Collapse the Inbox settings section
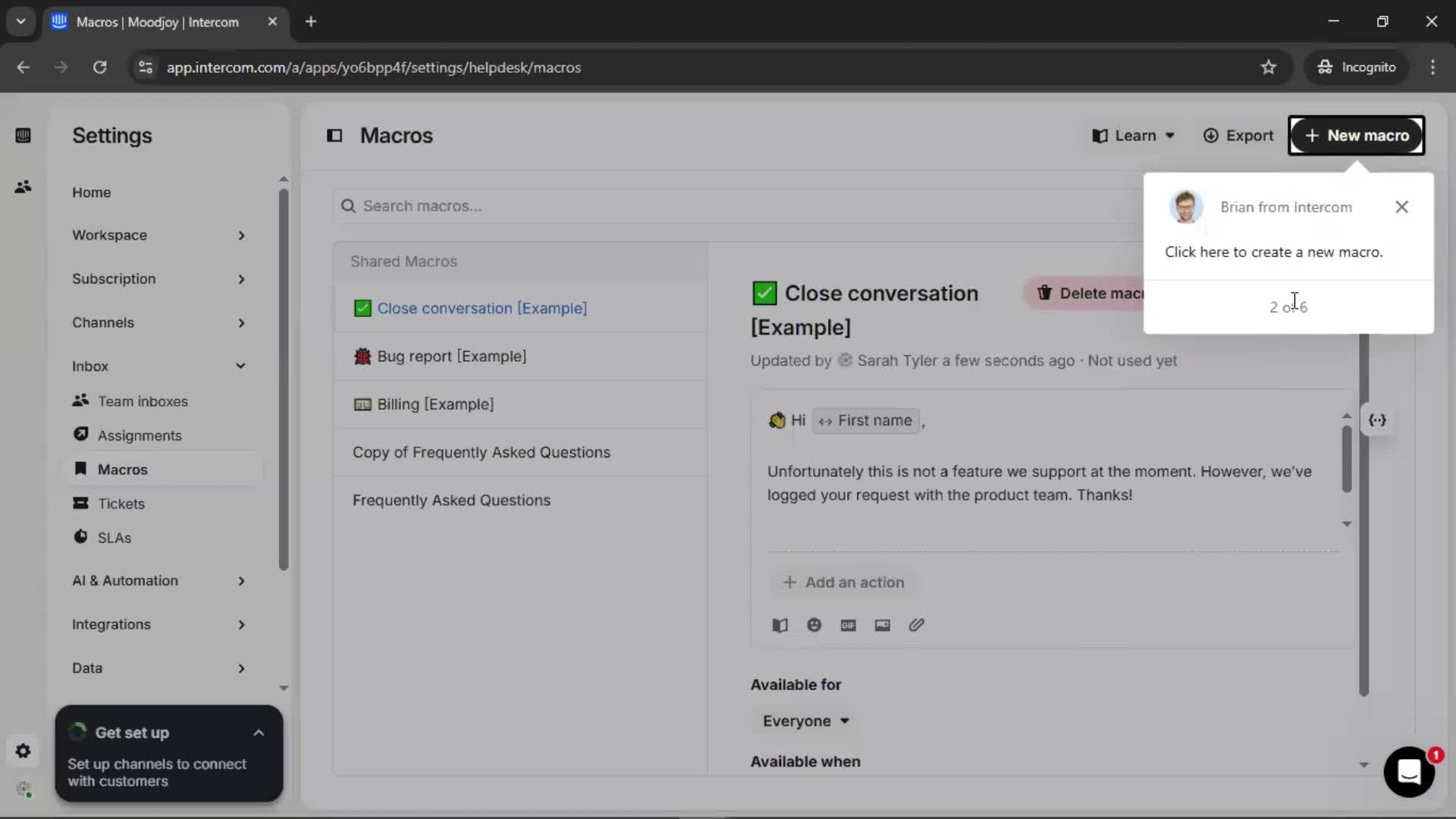1456x819 pixels. pos(159,366)
